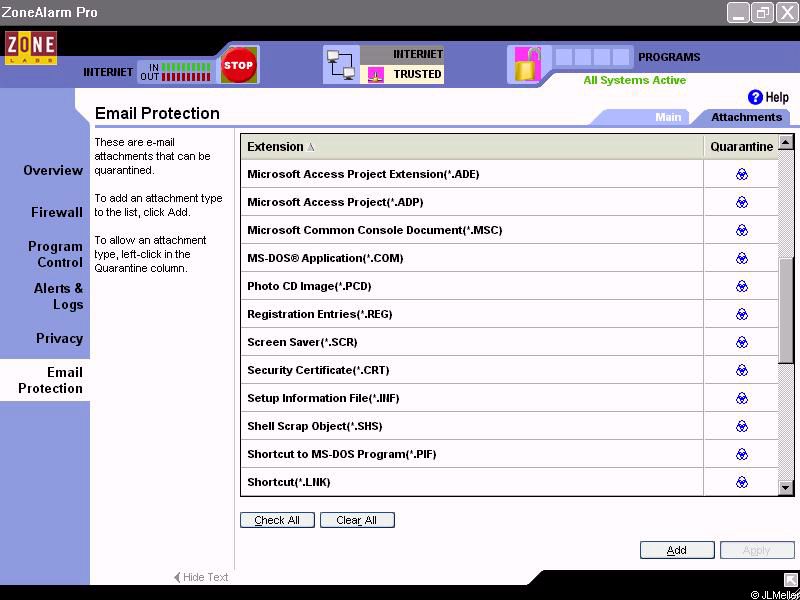Click the outbound traffic OUT meter
800x600 pixels.
pyautogui.click(x=186, y=77)
